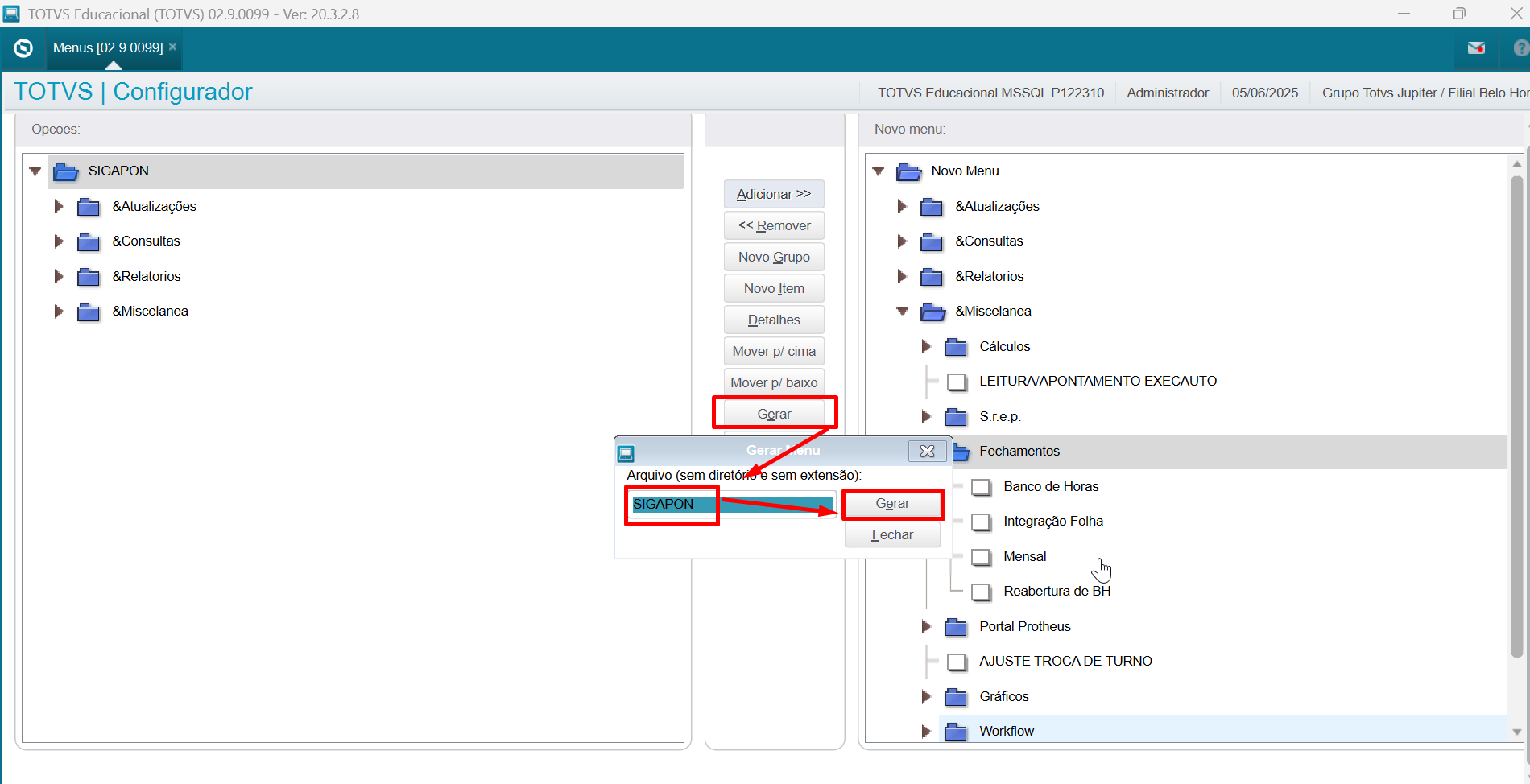Toggle the Integração Folha checkbox

(981, 522)
